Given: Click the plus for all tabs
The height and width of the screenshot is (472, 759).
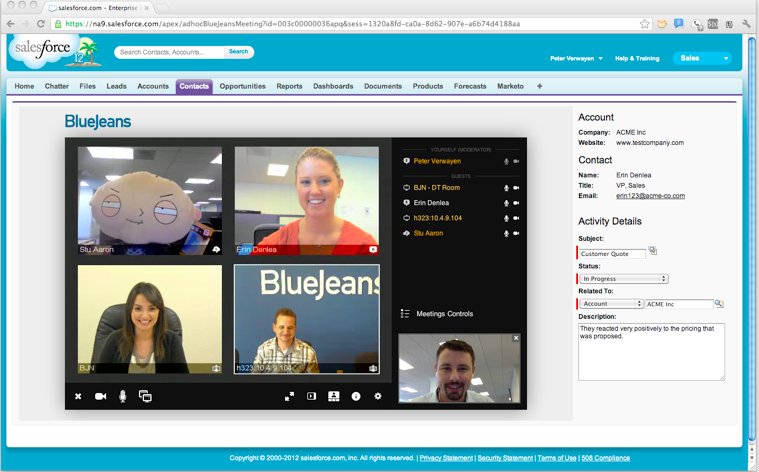Looking at the screenshot, I should [x=539, y=86].
